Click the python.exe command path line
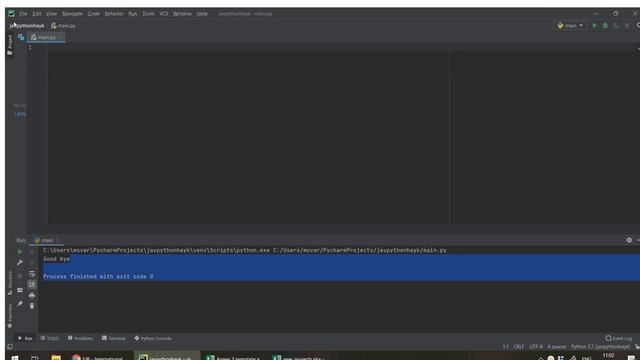The height and width of the screenshot is (360, 640). point(245,250)
